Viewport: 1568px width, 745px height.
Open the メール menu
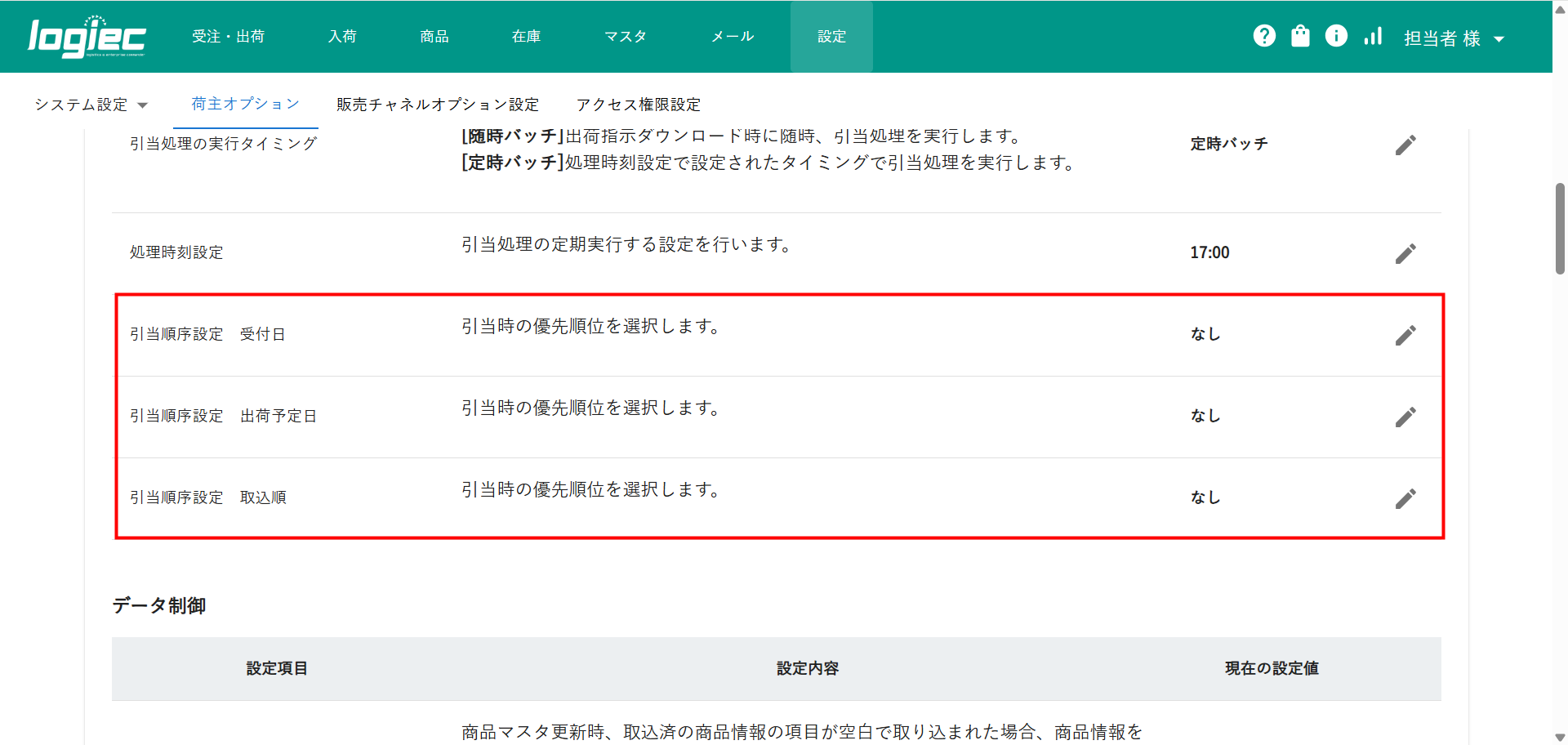click(x=732, y=37)
